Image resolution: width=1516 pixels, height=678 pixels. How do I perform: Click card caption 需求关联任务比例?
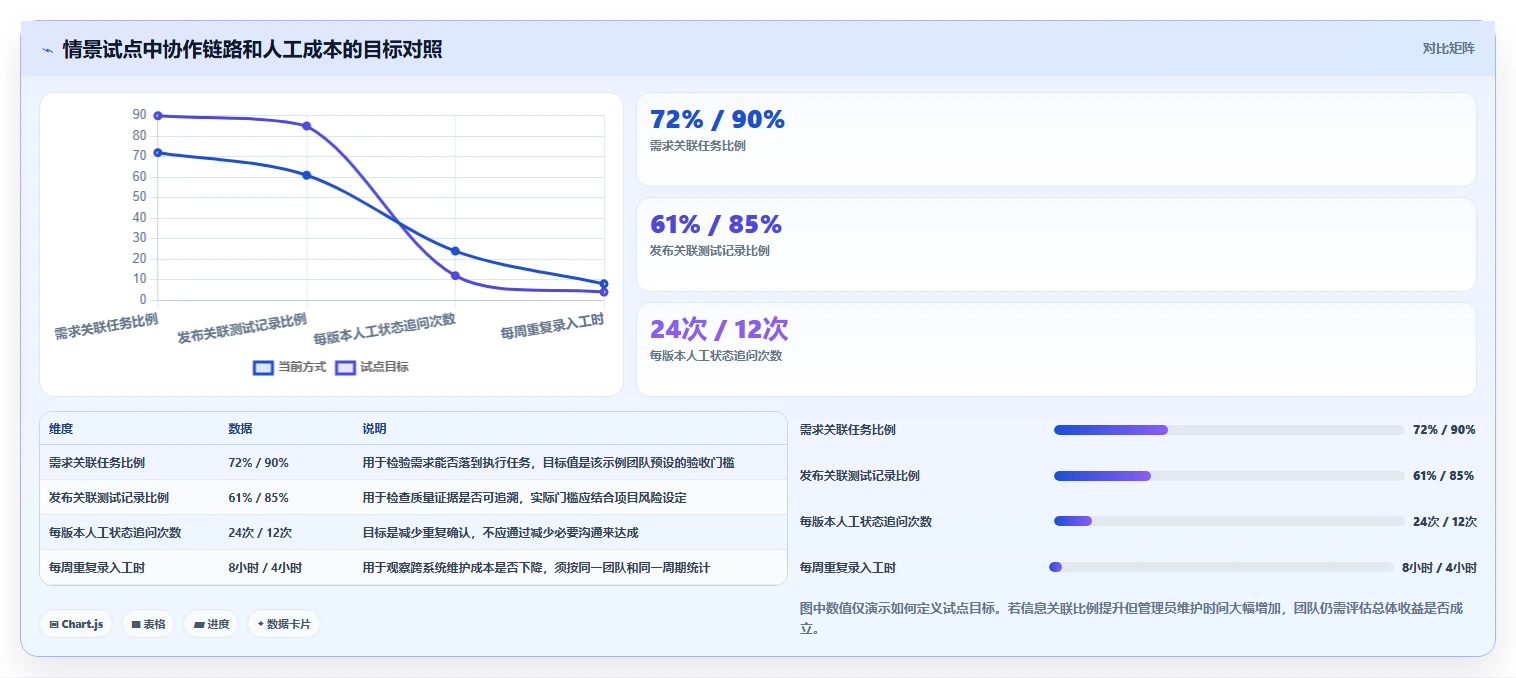coord(698,146)
